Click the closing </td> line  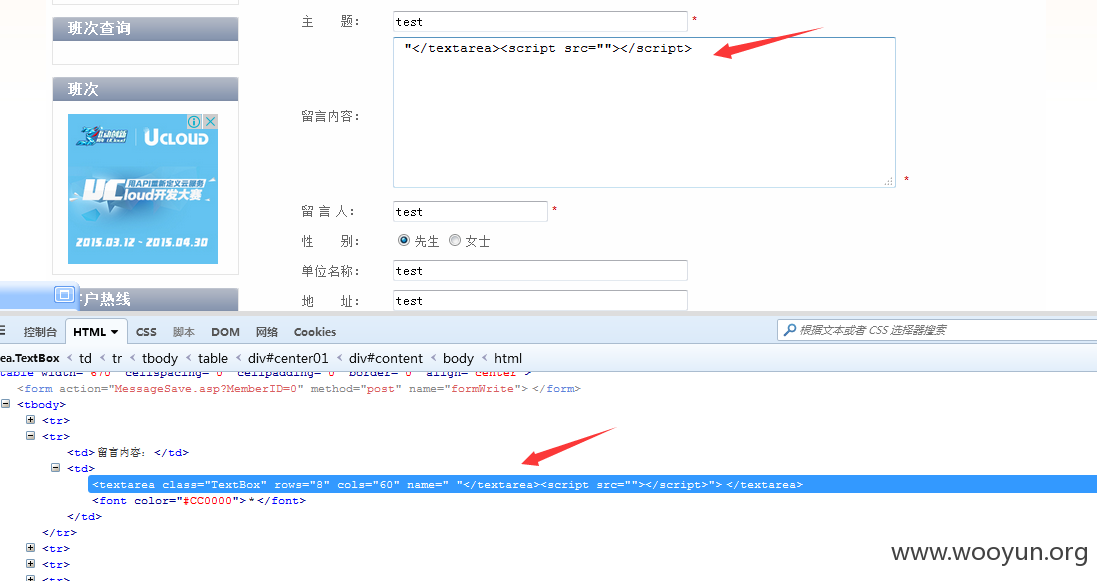(85, 517)
